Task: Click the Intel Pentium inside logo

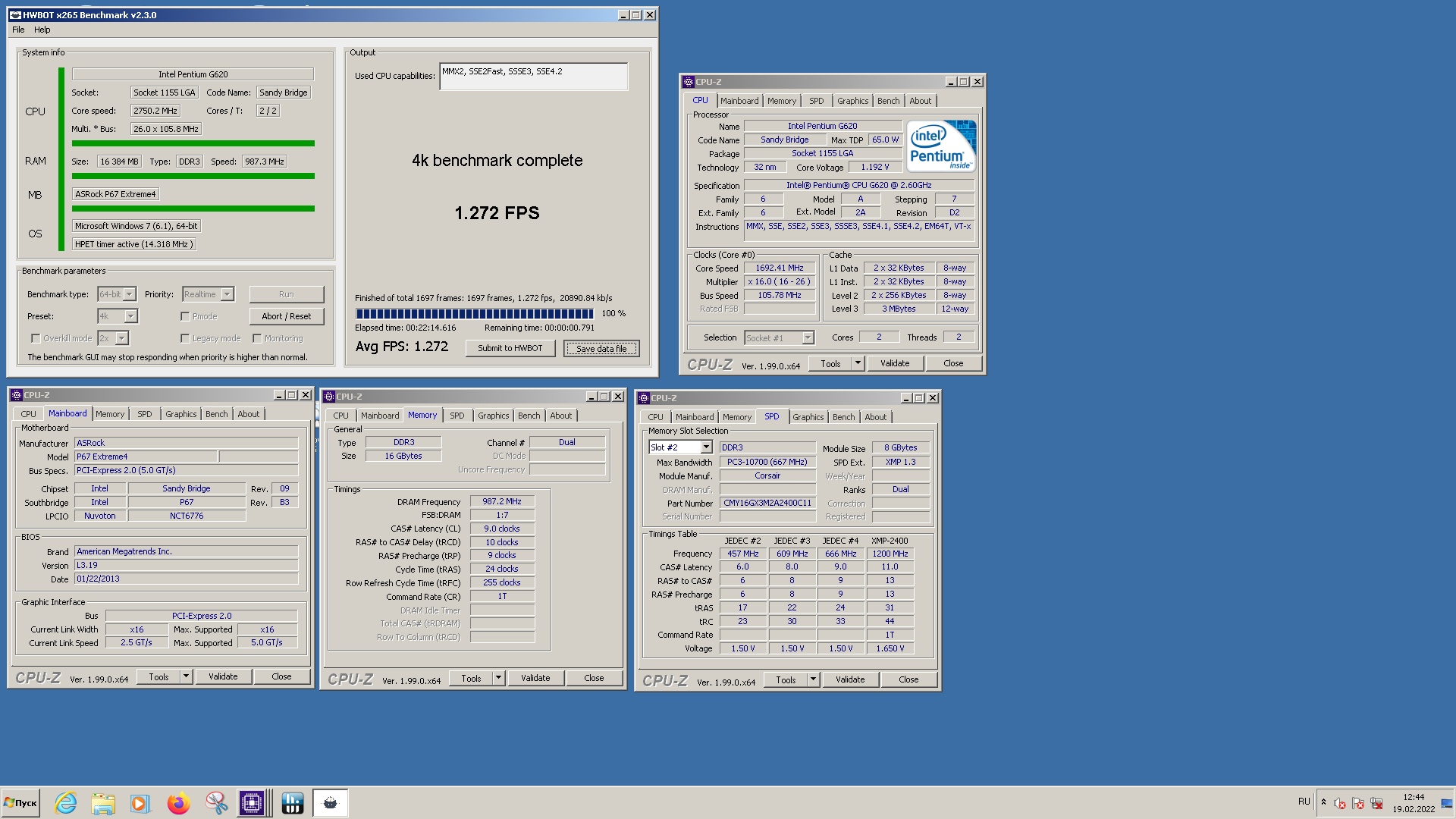Action: tap(941, 146)
